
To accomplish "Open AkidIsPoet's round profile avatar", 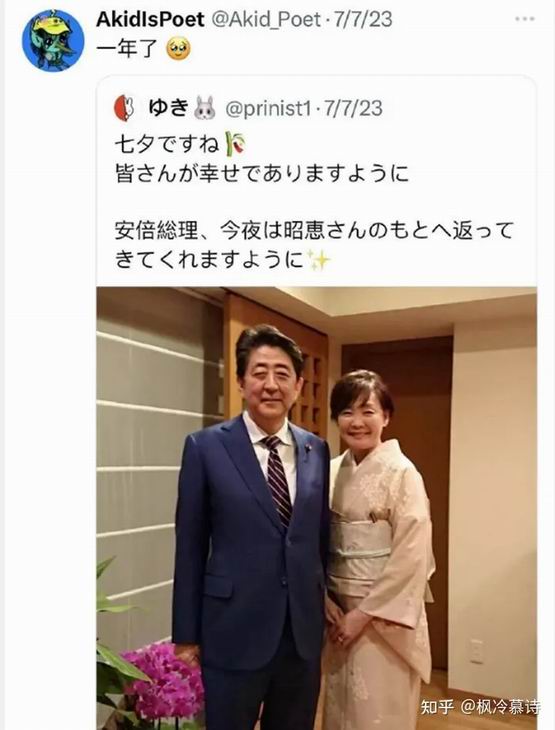I will (x=53, y=41).
